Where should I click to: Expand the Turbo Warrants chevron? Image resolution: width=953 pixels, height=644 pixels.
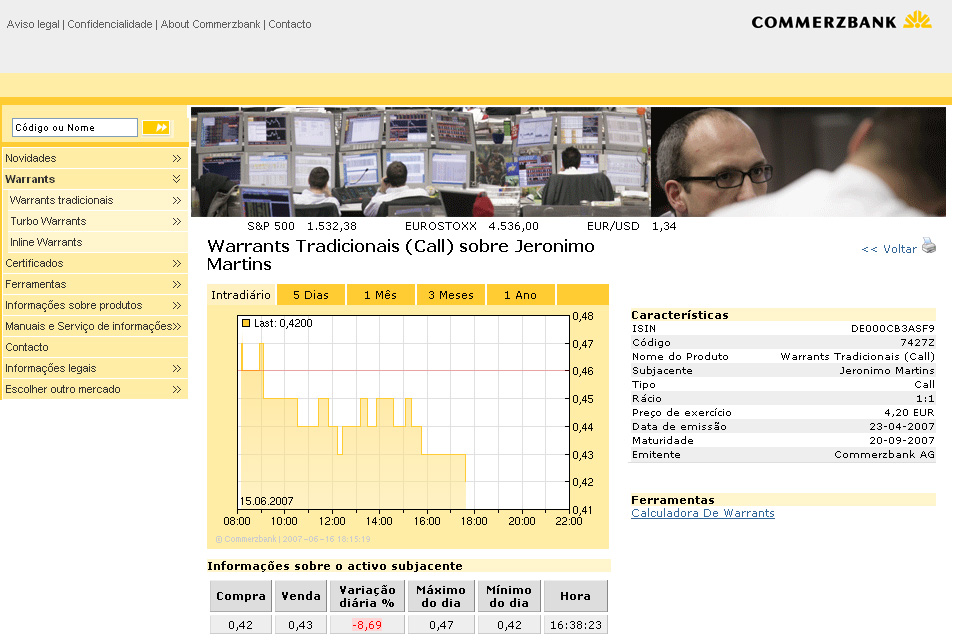(x=176, y=222)
